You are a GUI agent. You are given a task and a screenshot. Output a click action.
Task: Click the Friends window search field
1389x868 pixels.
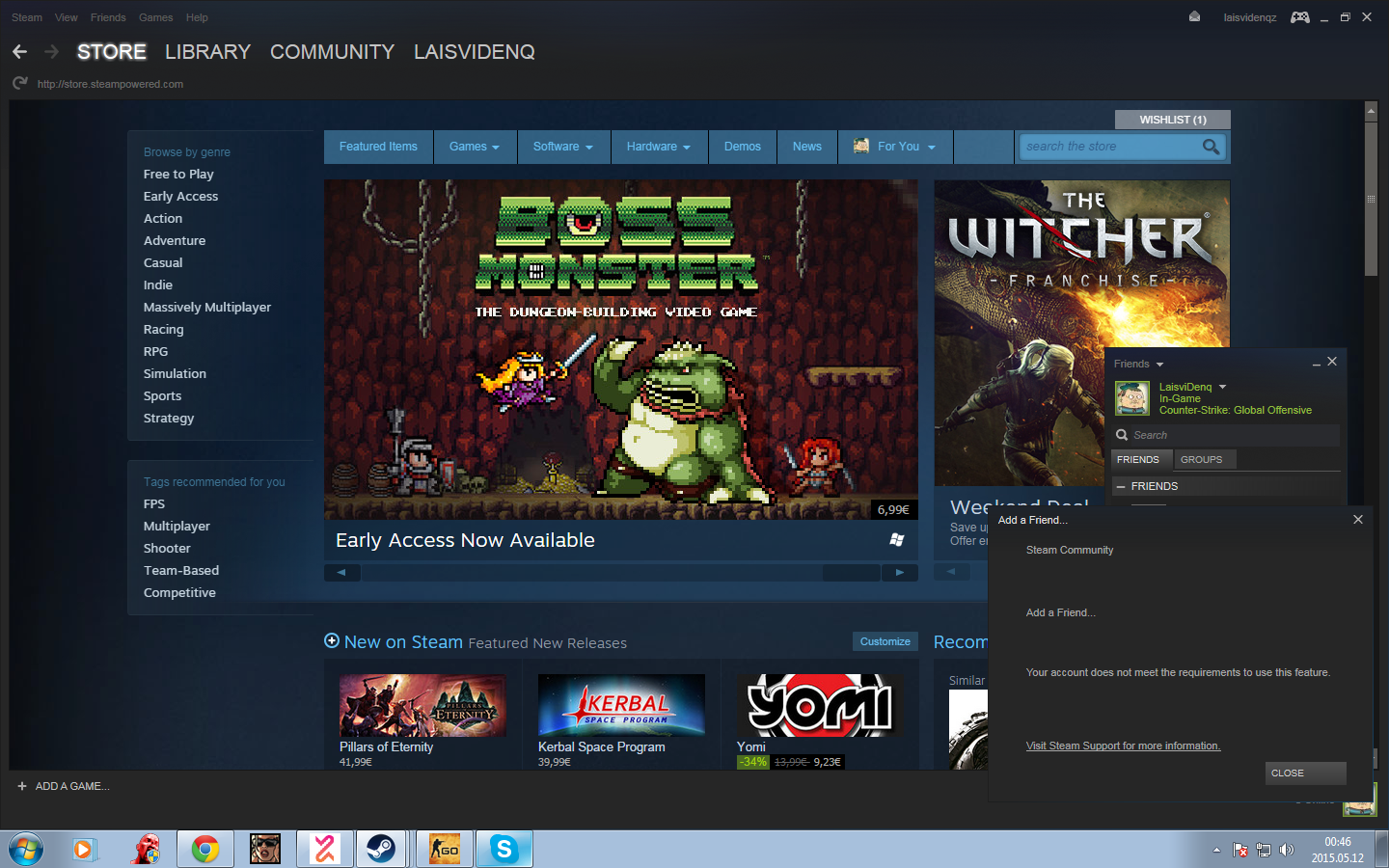[1226, 435]
